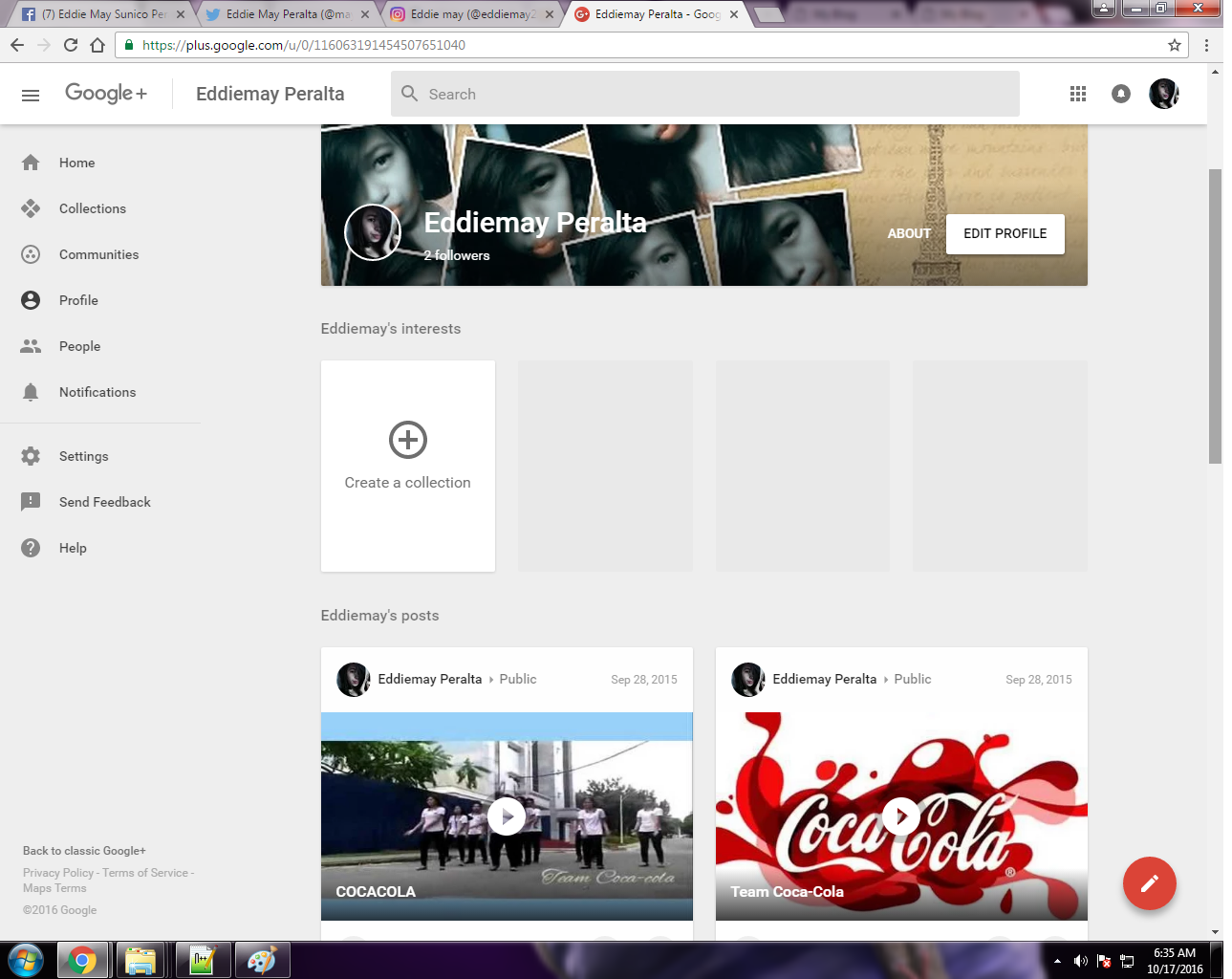The width and height of the screenshot is (1232, 979).
Task: Click the EDIT PROFILE button
Action: [1005, 233]
